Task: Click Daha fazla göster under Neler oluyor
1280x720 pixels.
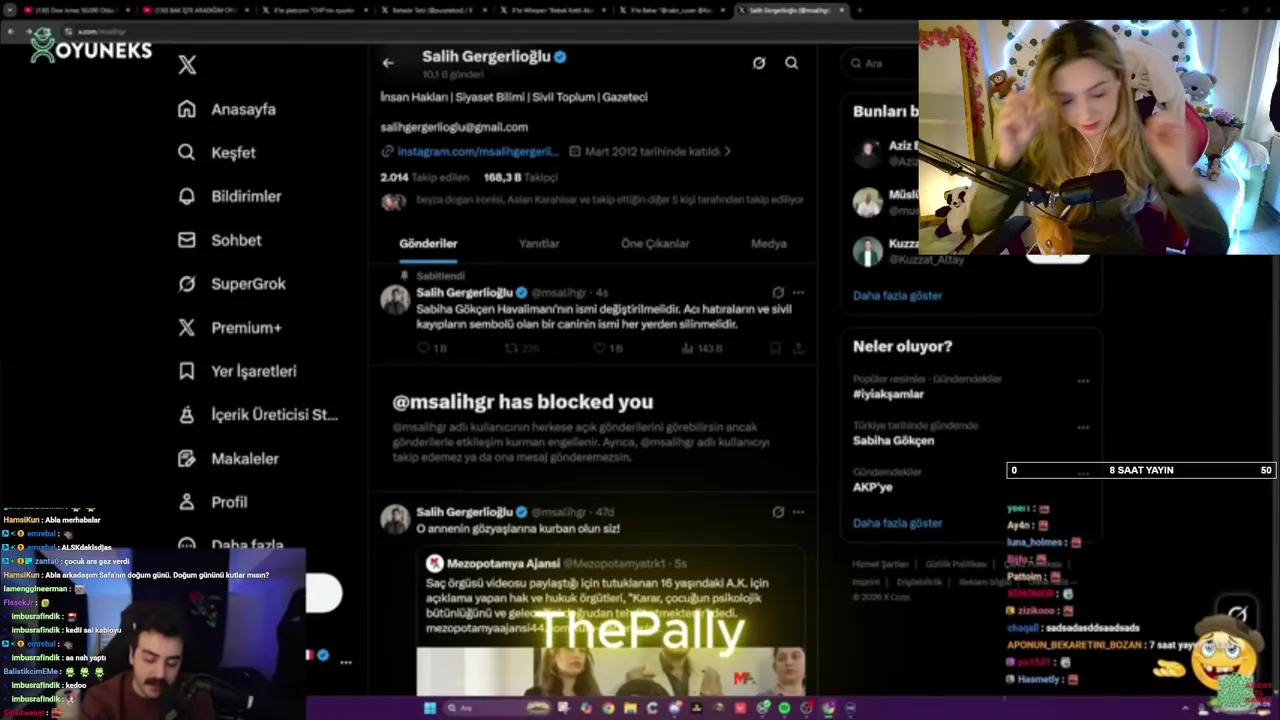Action: (x=897, y=523)
